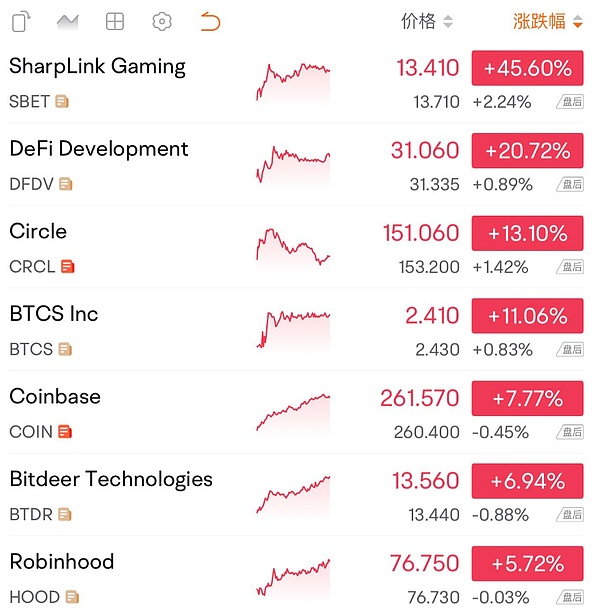Toggle Coinbase +7.77% change display badge
The image size is (600, 614).
coord(527,398)
